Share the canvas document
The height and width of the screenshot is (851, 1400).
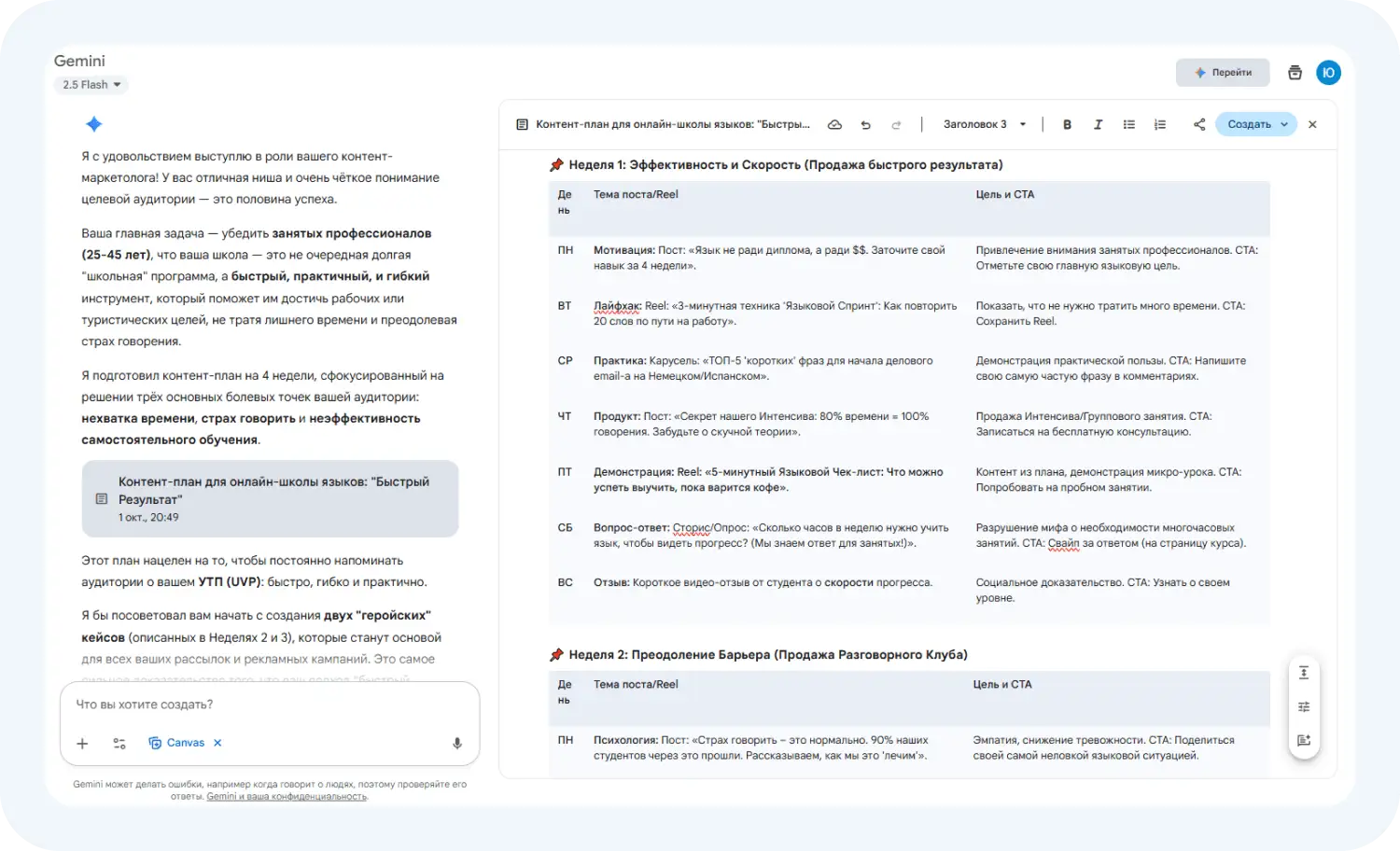[x=1199, y=124]
